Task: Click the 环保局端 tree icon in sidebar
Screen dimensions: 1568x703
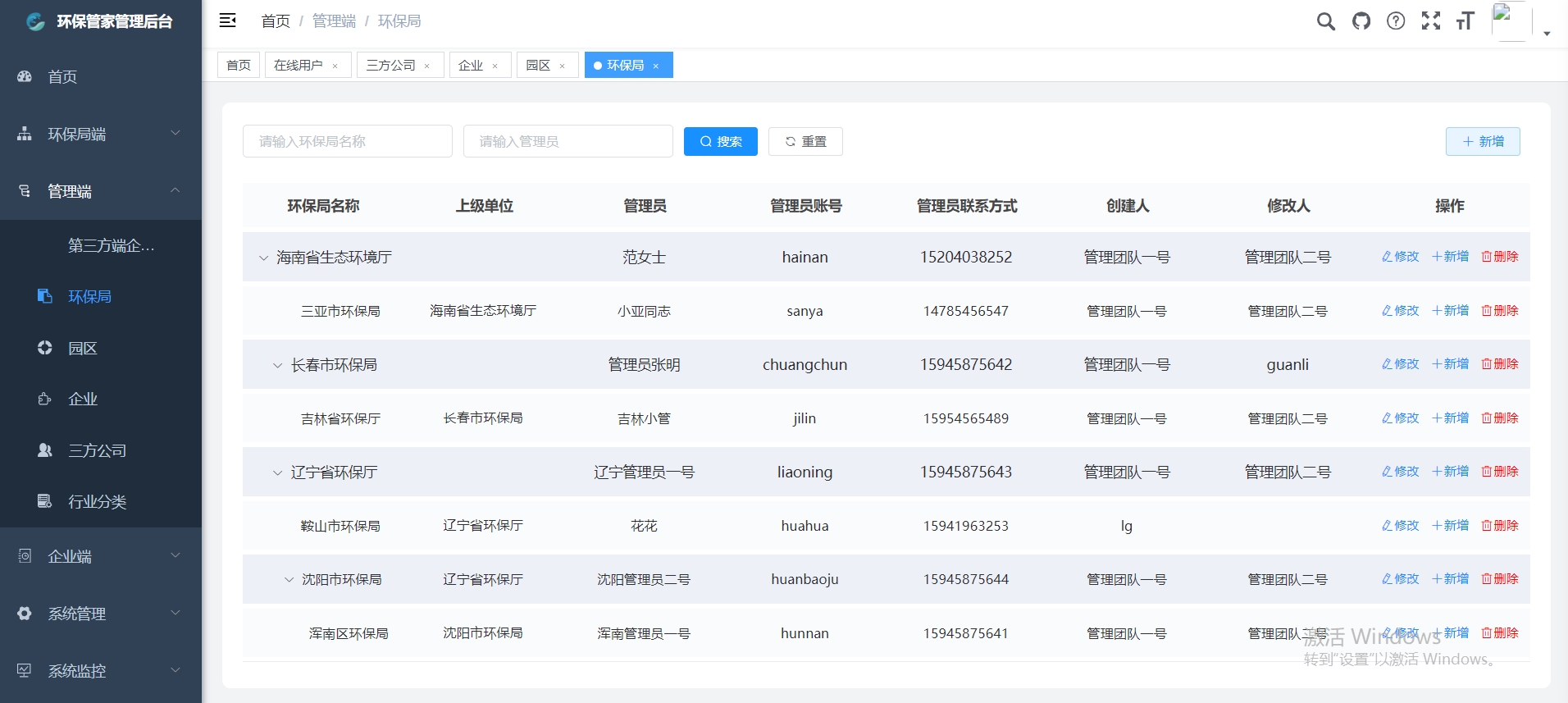Action: coord(25,134)
